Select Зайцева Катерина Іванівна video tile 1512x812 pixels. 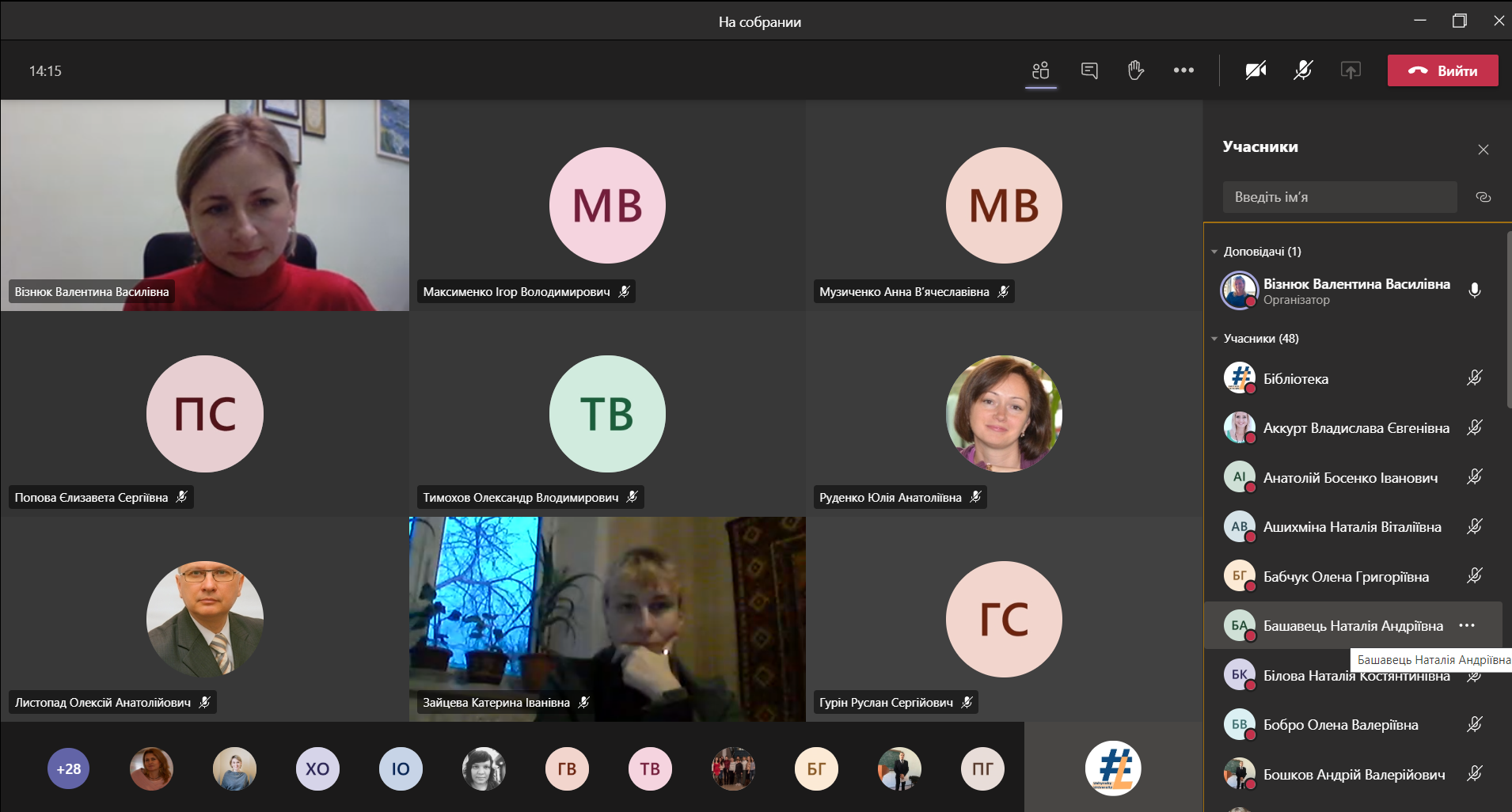click(x=607, y=619)
